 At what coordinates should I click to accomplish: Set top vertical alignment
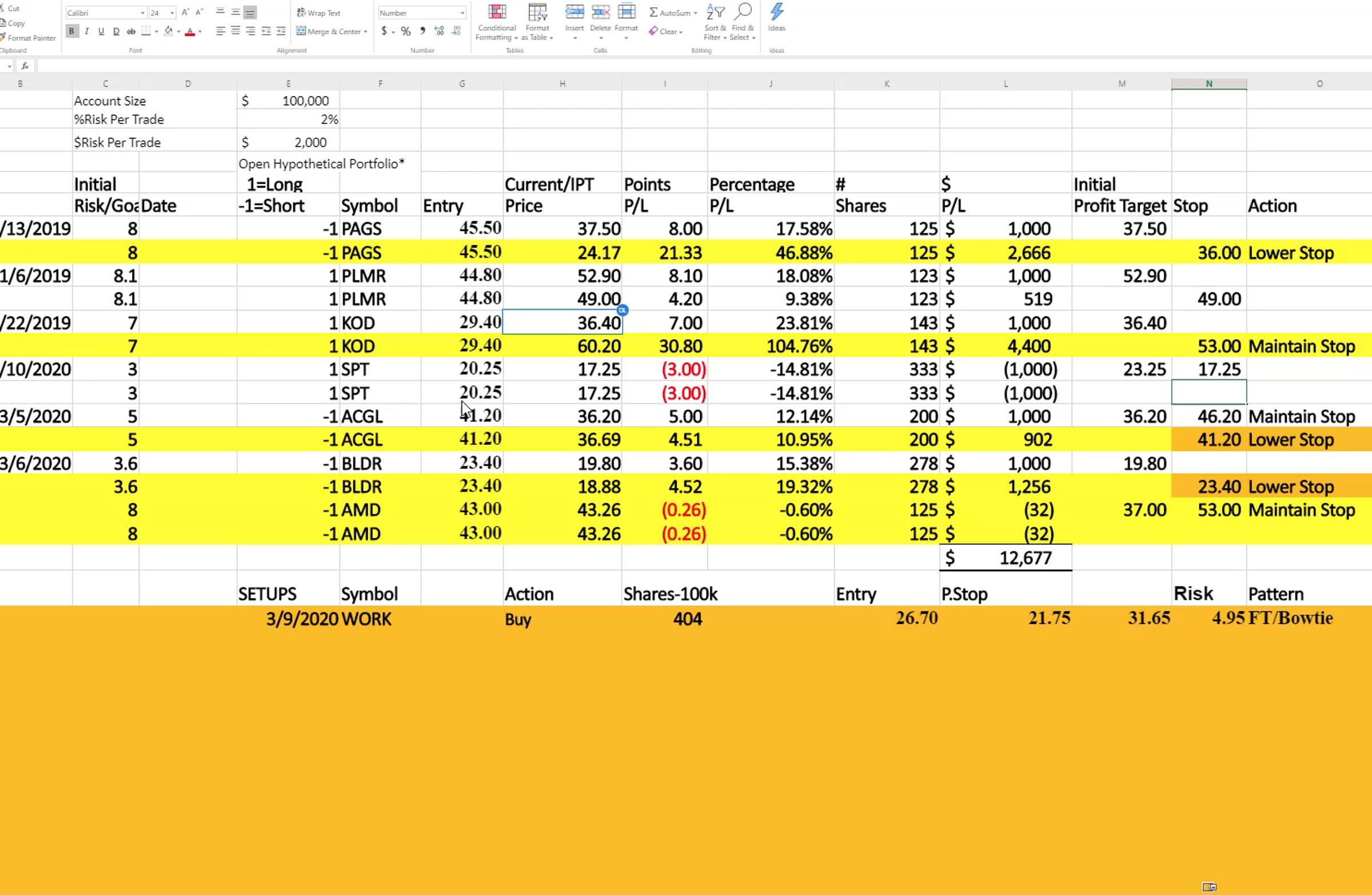(x=220, y=12)
